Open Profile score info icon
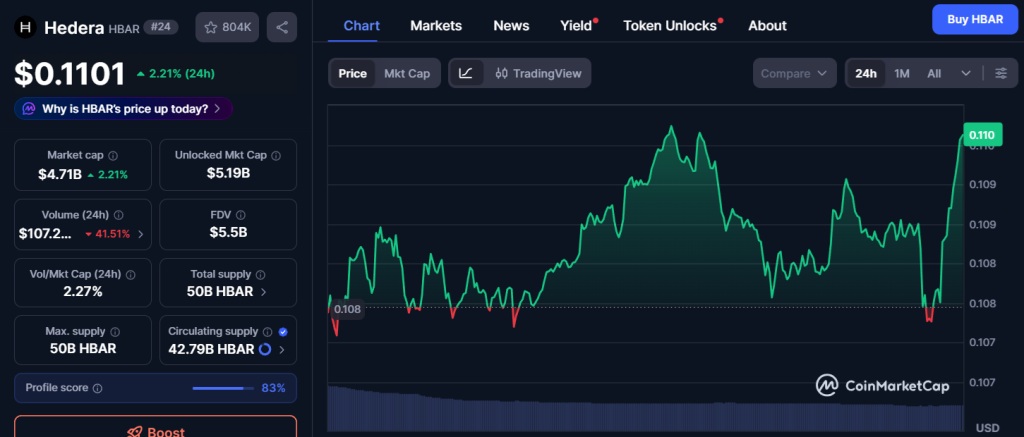Screen dimensions: 1024x437 pyautogui.click(x=97, y=388)
